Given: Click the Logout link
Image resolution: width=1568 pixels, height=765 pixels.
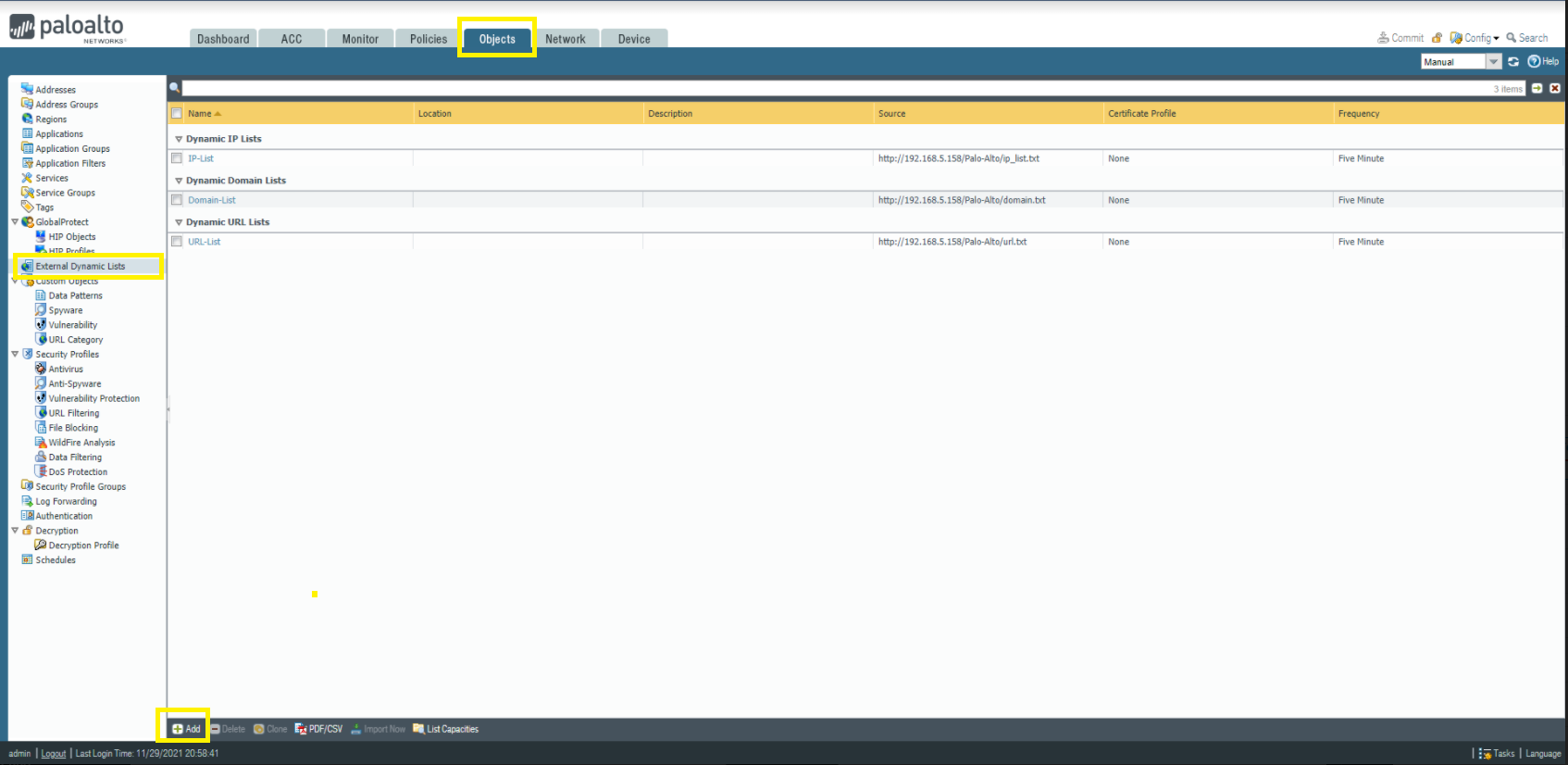Looking at the screenshot, I should click(x=54, y=754).
